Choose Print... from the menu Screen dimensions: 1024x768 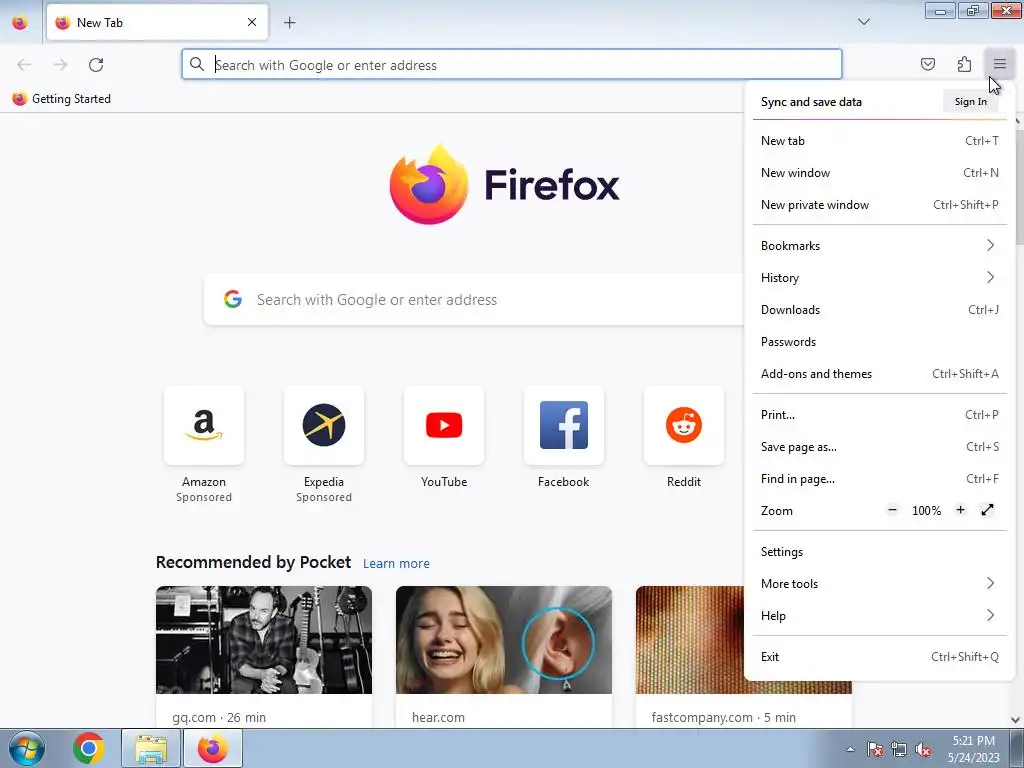pyautogui.click(x=879, y=415)
